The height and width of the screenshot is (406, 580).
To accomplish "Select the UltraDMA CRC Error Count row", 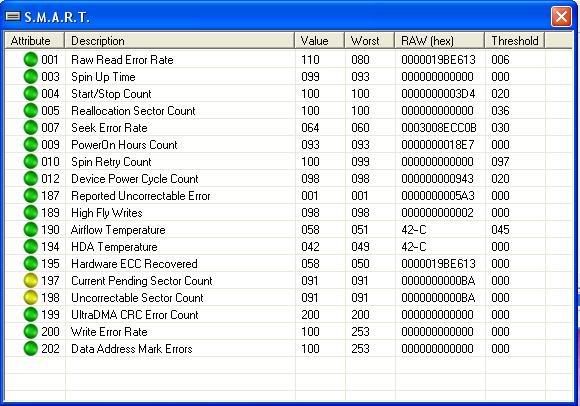I will pyautogui.click(x=289, y=315).
